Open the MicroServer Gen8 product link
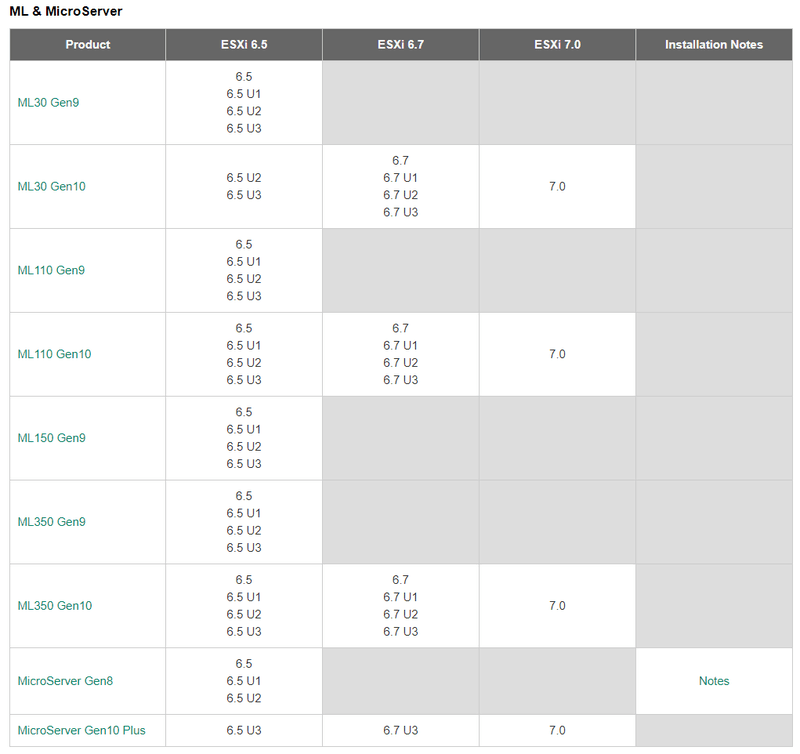 click(65, 681)
